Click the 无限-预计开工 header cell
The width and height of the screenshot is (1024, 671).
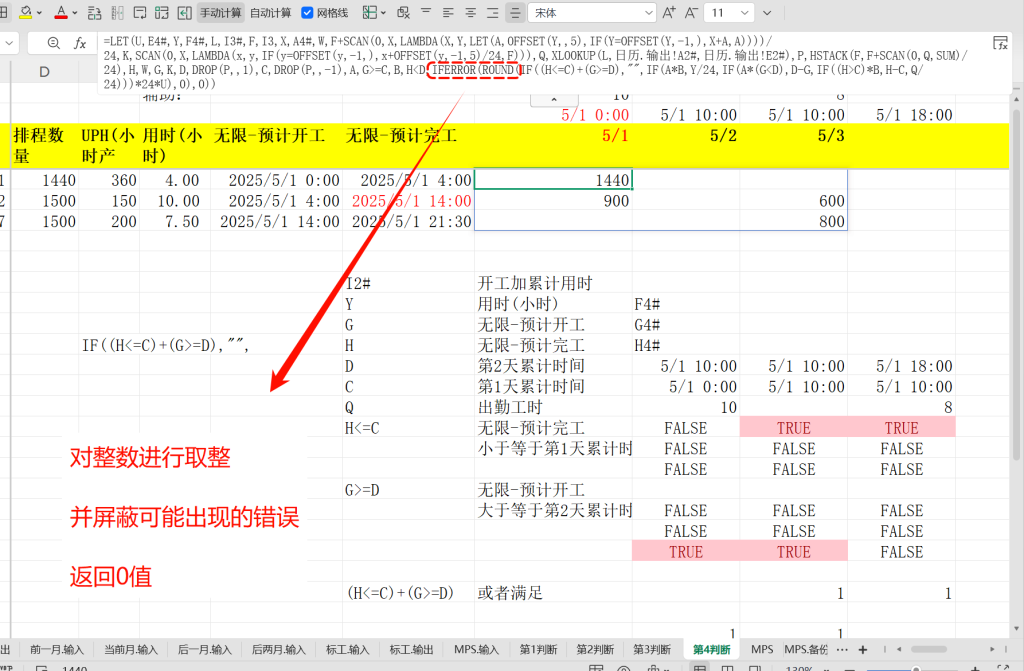(276, 146)
